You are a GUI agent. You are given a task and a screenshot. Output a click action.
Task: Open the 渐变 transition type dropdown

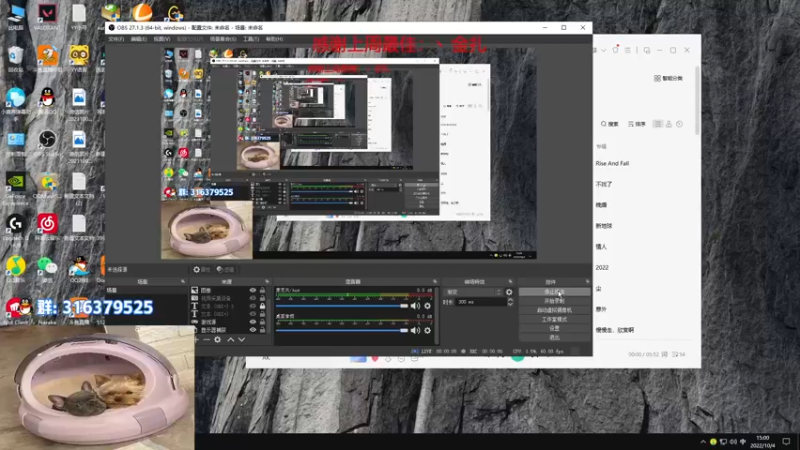click(x=474, y=292)
